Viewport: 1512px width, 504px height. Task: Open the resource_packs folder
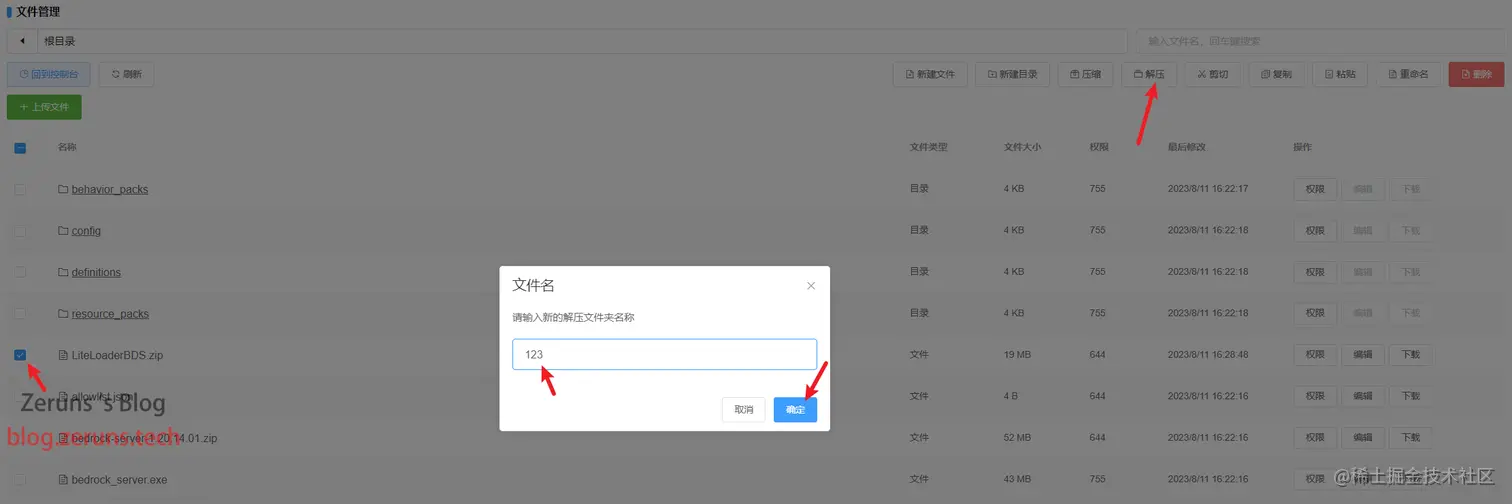point(110,314)
